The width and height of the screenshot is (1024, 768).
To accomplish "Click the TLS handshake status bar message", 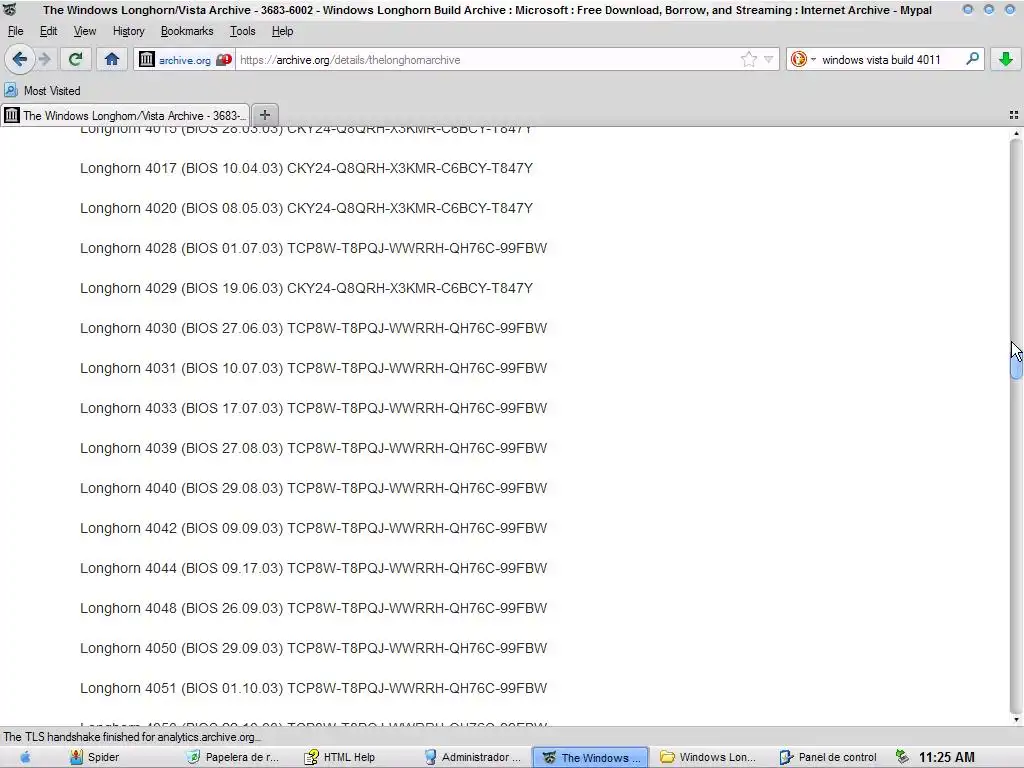I will (x=132, y=737).
